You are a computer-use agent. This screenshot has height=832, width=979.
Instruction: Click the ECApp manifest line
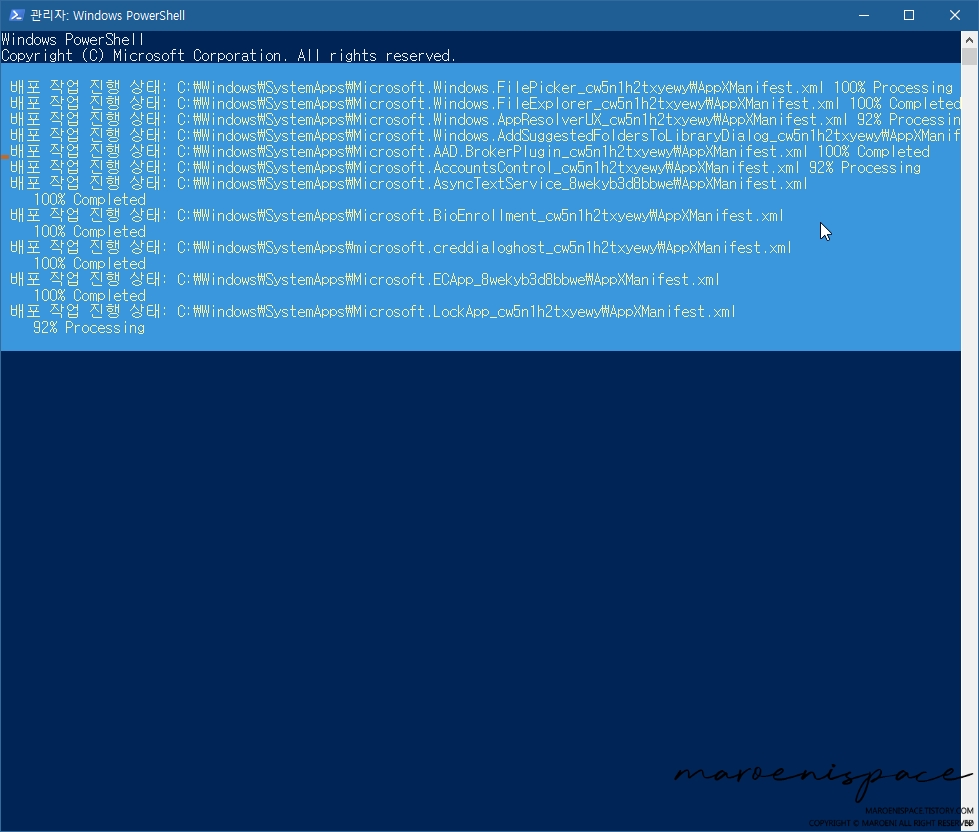(x=365, y=280)
